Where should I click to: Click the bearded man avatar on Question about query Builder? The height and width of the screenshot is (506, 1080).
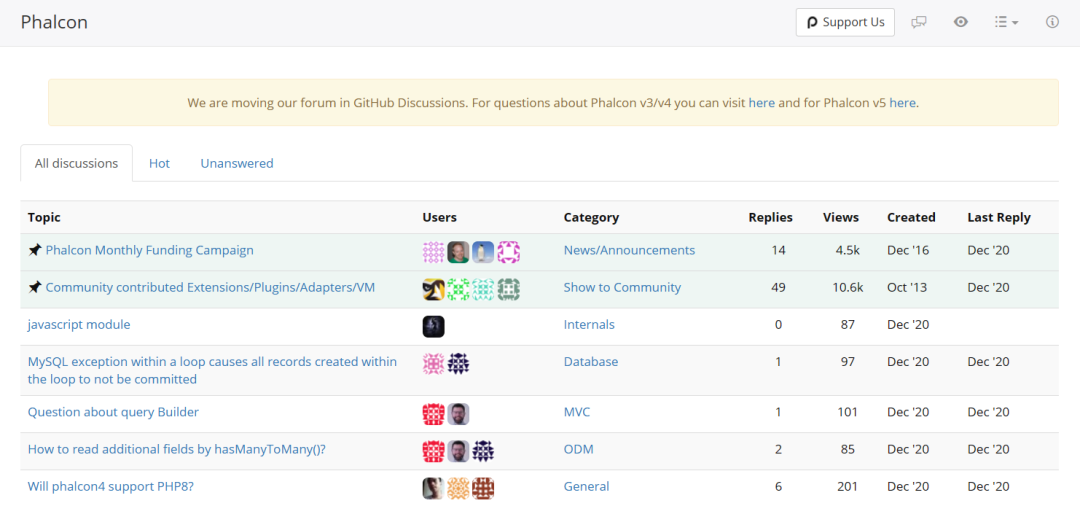click(458, 414)
